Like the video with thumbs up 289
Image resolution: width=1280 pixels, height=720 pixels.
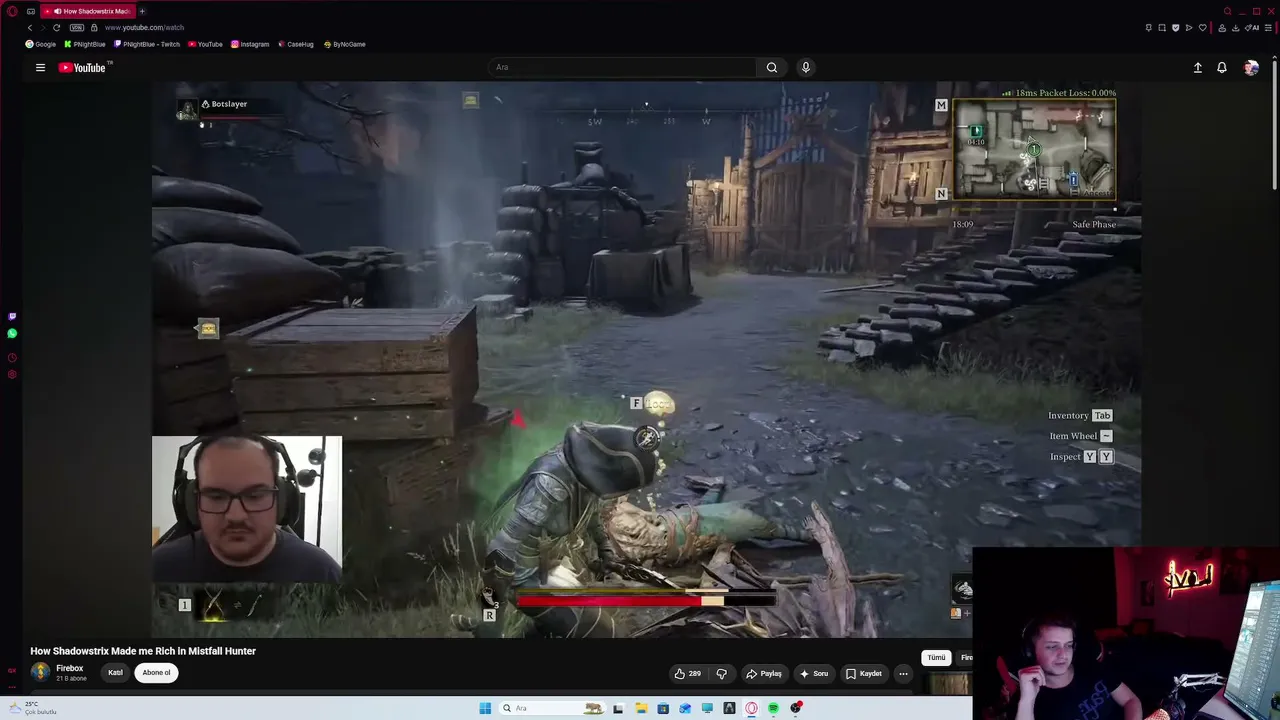coord(687,674)
